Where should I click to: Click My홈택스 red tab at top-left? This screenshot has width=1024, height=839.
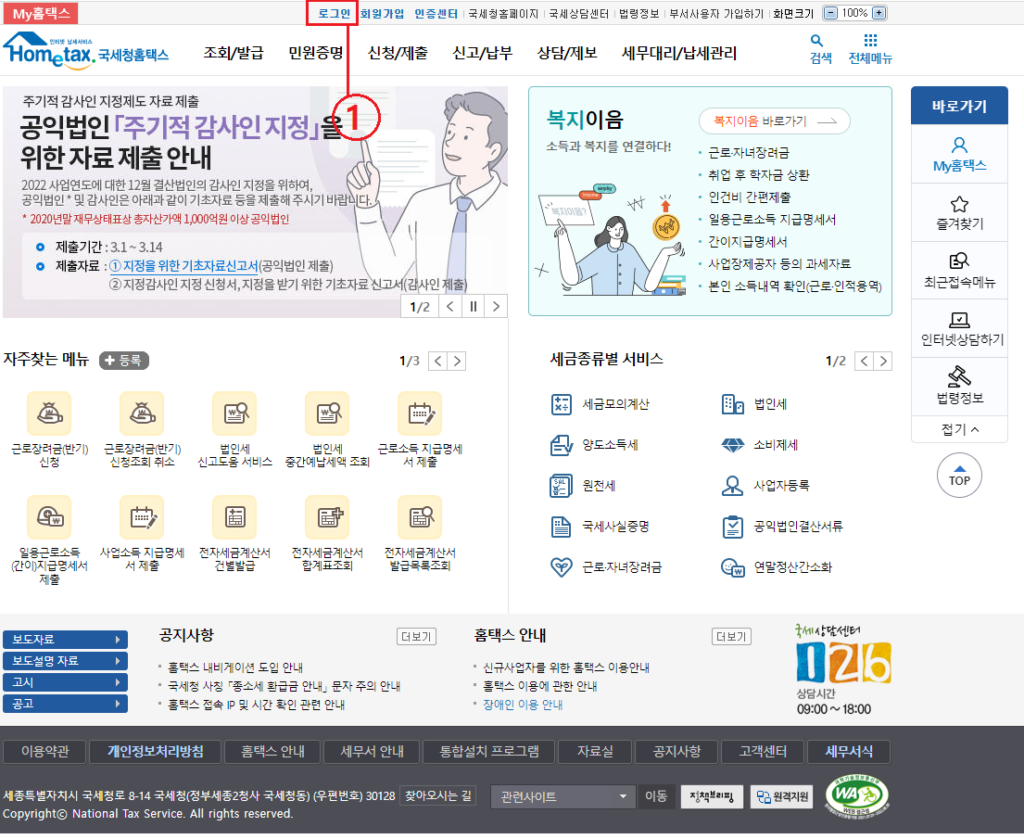[x=41, y=13]
